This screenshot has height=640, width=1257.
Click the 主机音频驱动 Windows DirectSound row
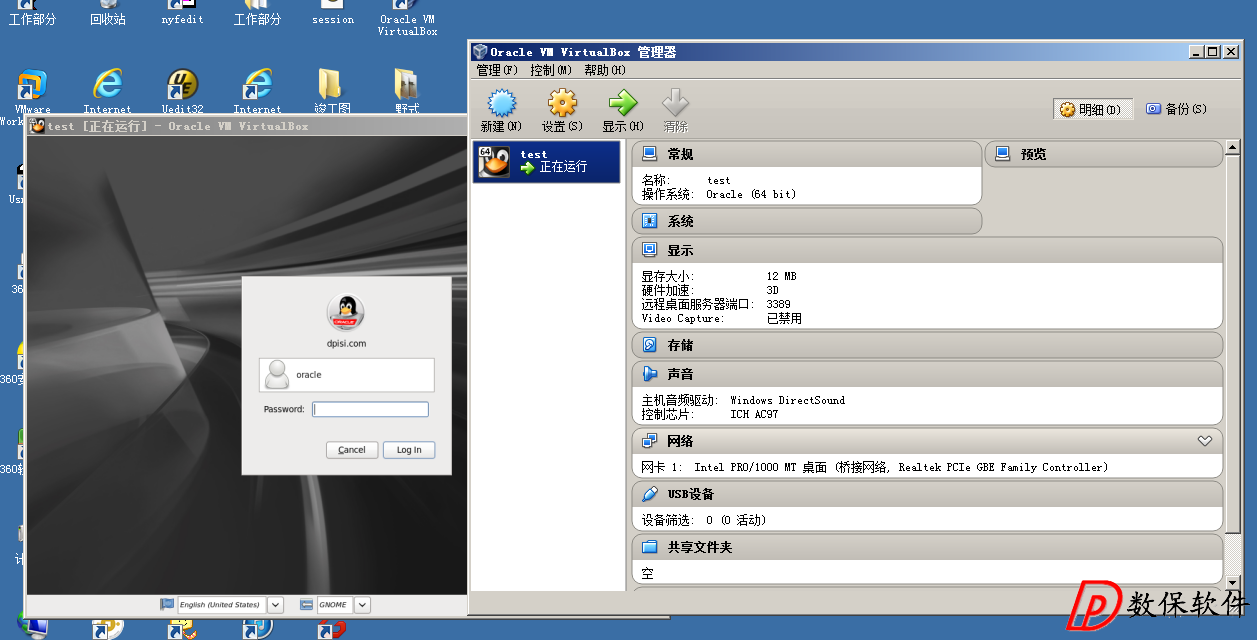[743, 400]
